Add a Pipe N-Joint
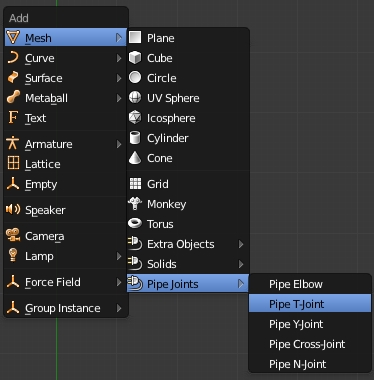Image resolution: width=374 pixels, height=380 pixels. pyautogui.click(x=310, y=364)
